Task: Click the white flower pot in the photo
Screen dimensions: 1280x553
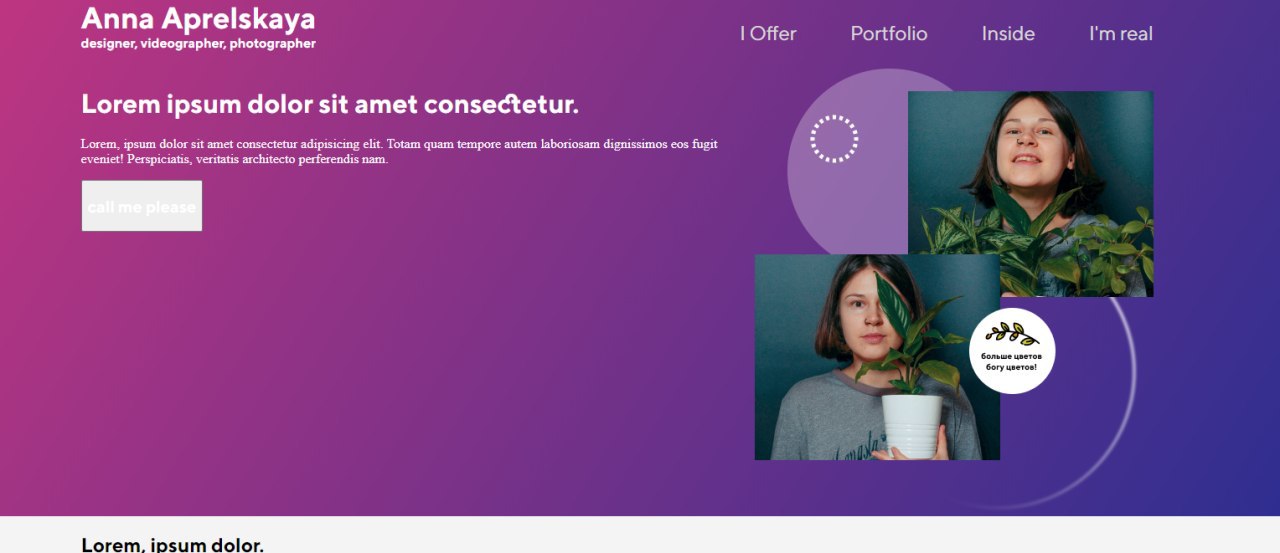Action: (911, 425)
